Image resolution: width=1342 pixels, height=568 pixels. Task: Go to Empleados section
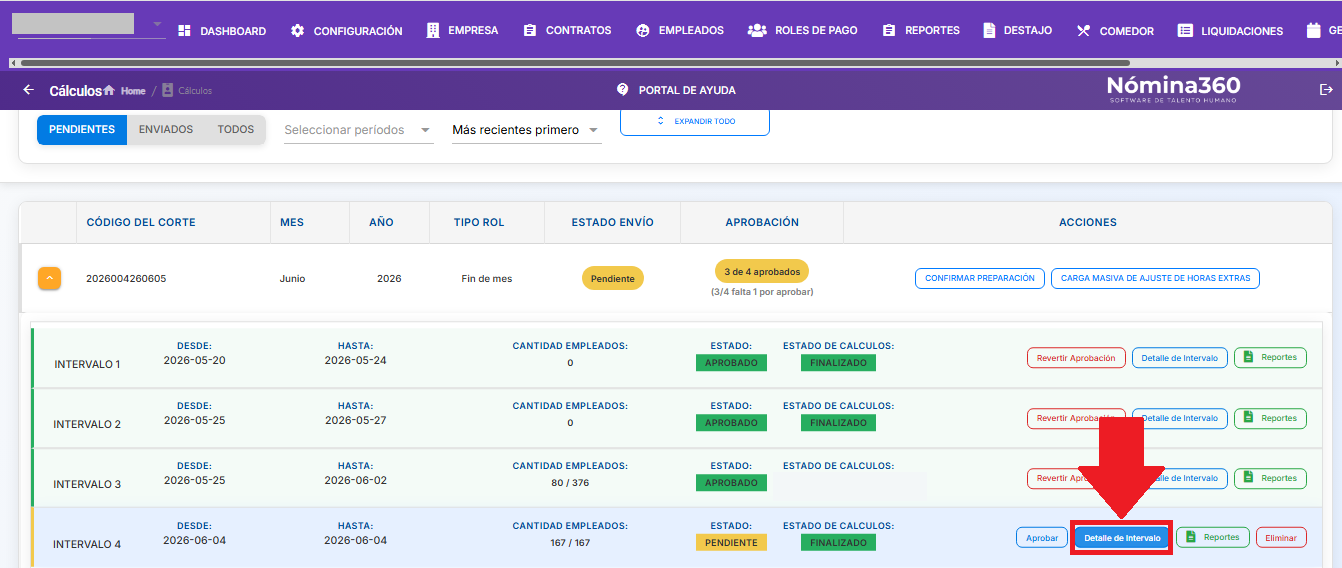[x=679, y=31]
